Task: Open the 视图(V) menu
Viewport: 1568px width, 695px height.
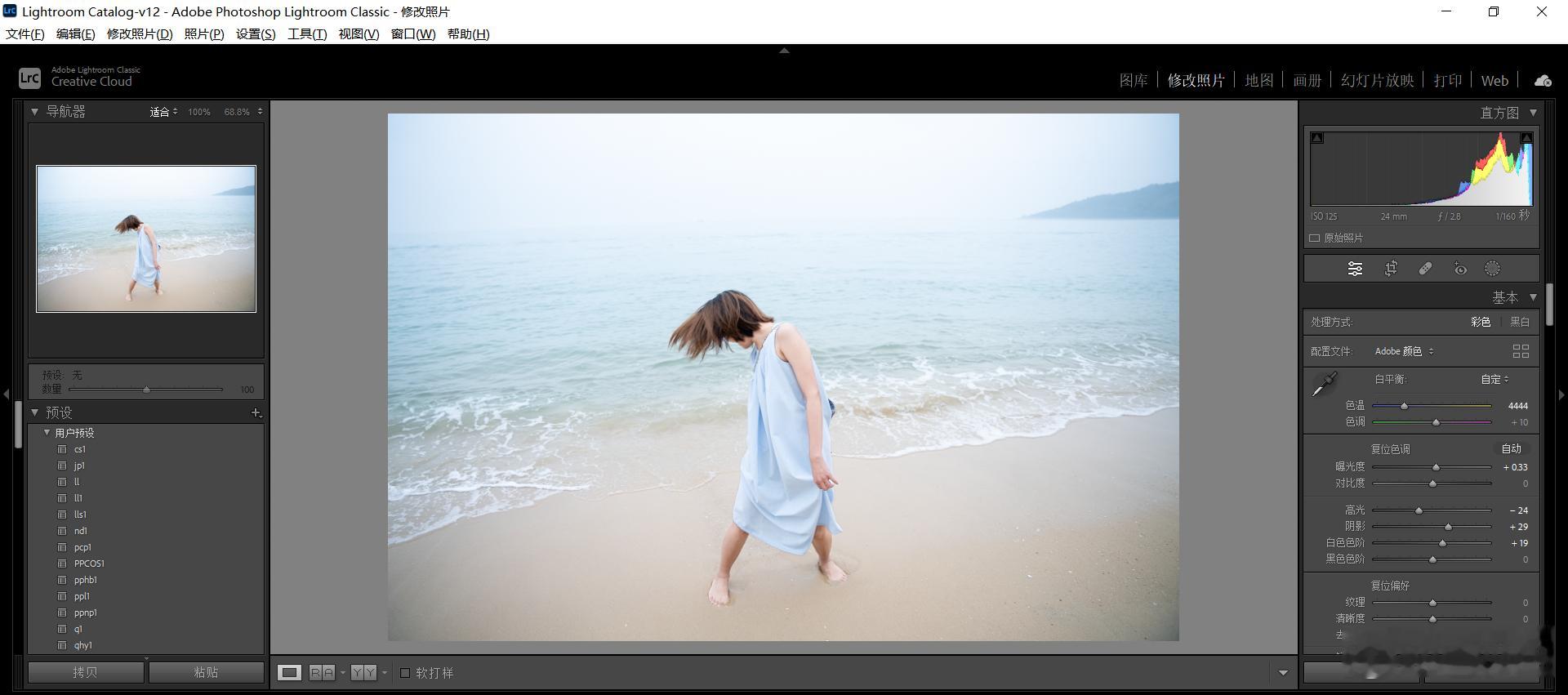Action: tap(359, 33)
